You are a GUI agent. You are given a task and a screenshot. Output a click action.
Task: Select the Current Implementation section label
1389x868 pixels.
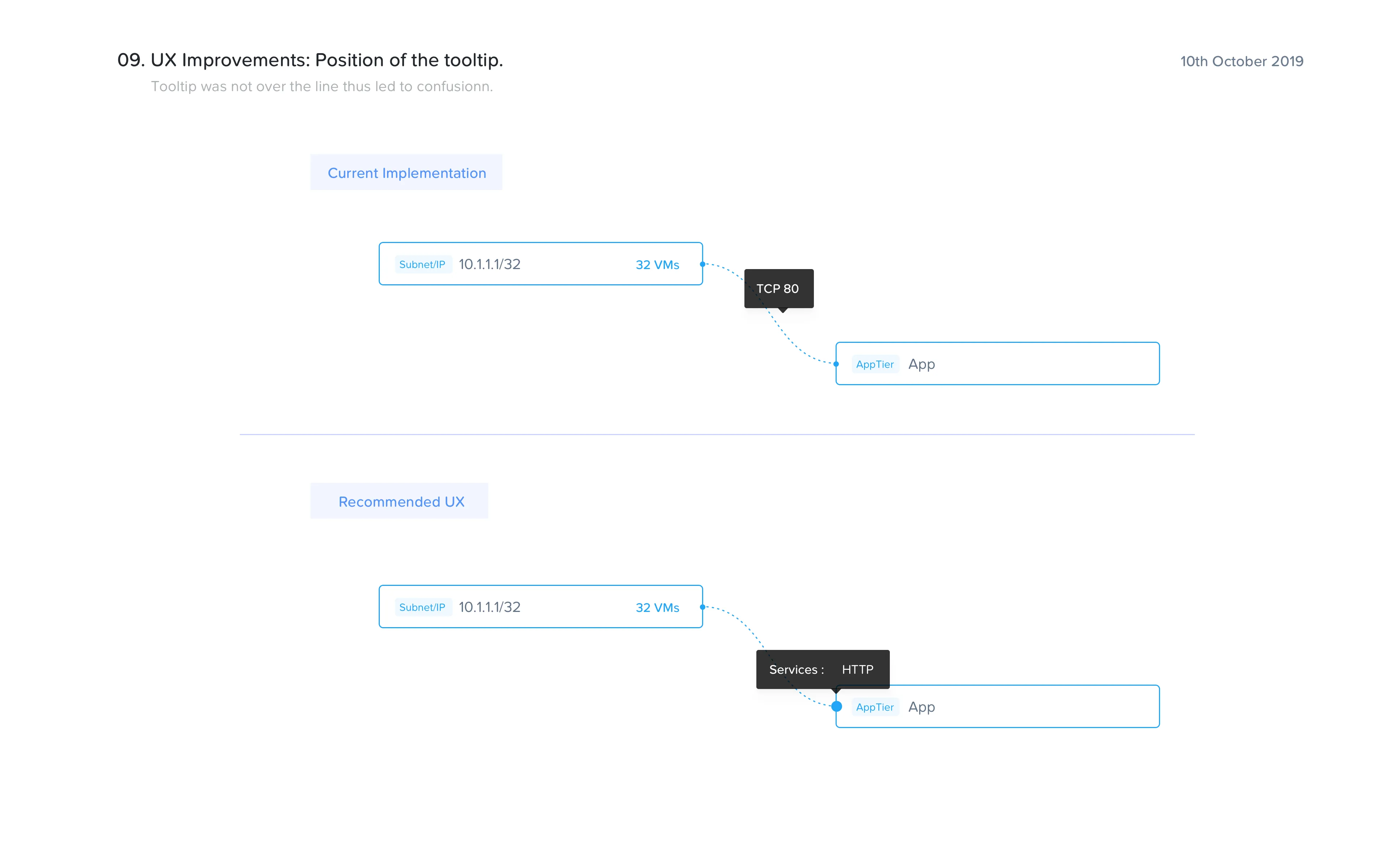click(406, 173)
